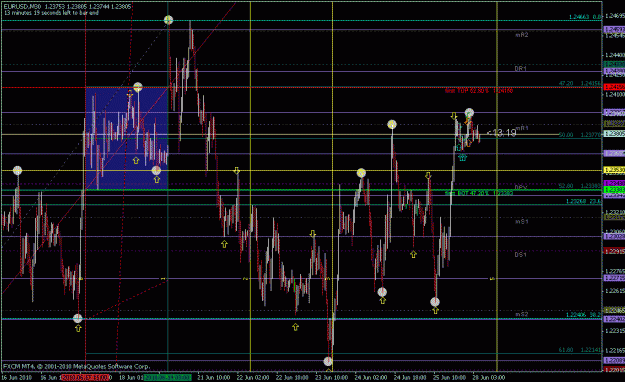Click the Fibonacci '47.20 1.24155' label
The image size is (625, 382).
(580, 83)
